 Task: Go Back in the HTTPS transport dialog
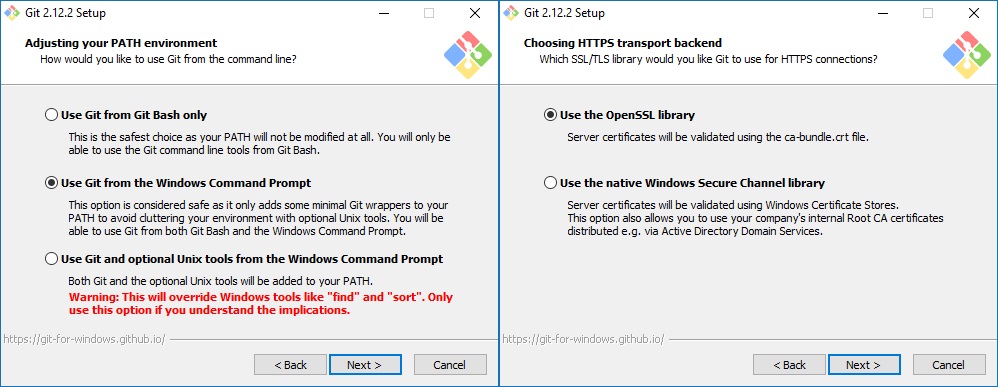(789, 365)
